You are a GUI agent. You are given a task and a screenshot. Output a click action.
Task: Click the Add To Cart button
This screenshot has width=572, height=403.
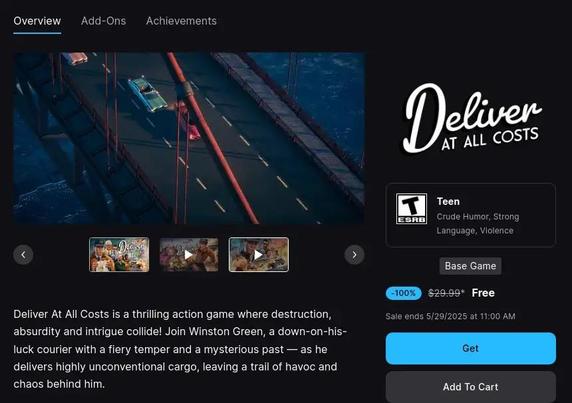471,387
